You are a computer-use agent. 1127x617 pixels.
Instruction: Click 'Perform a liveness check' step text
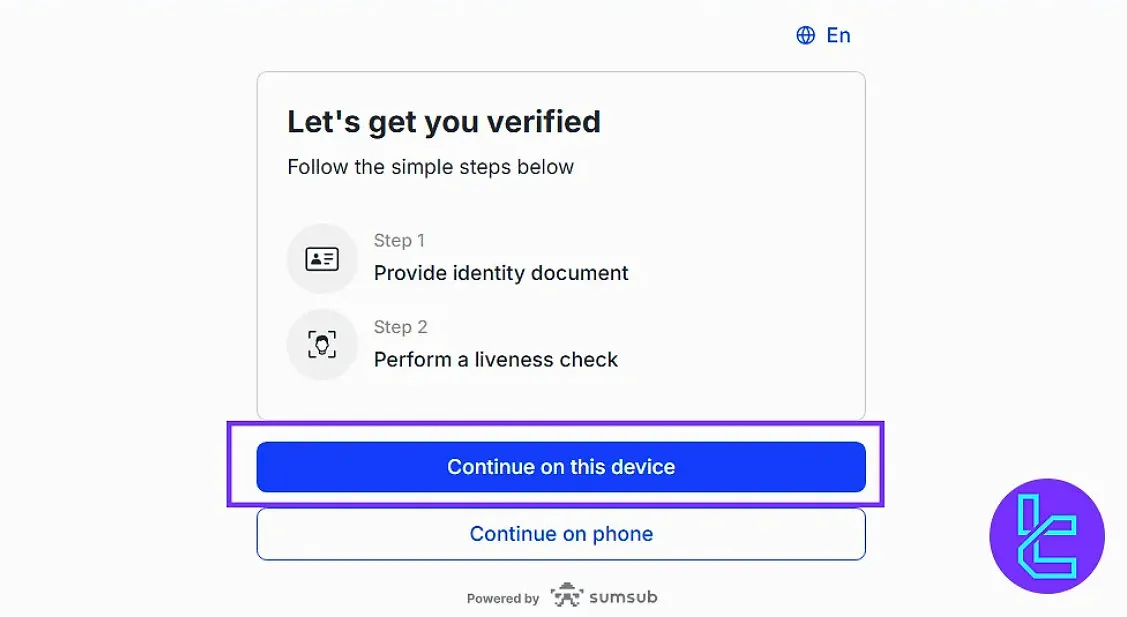coord(496,359)
